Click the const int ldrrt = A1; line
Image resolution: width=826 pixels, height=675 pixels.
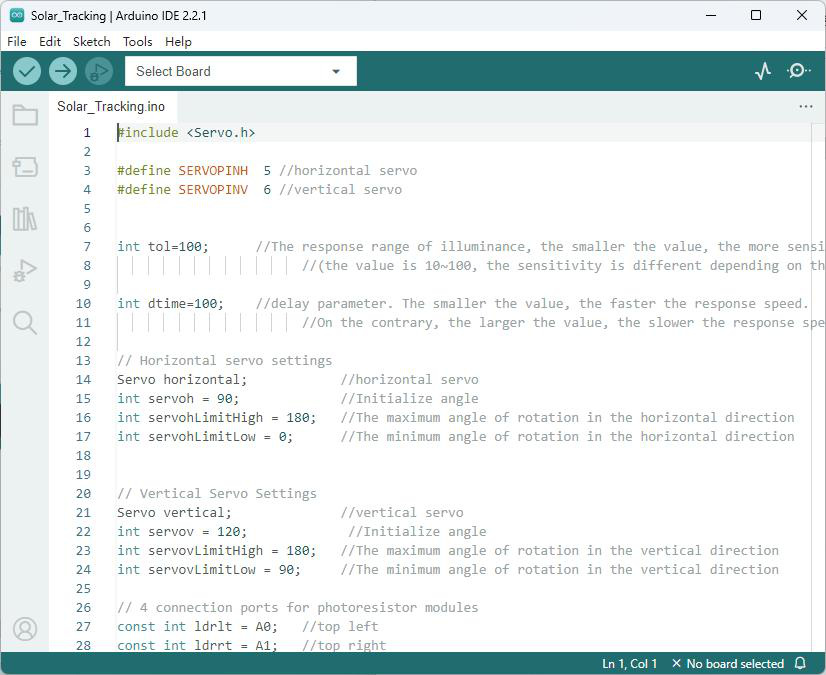pos(198,645)
